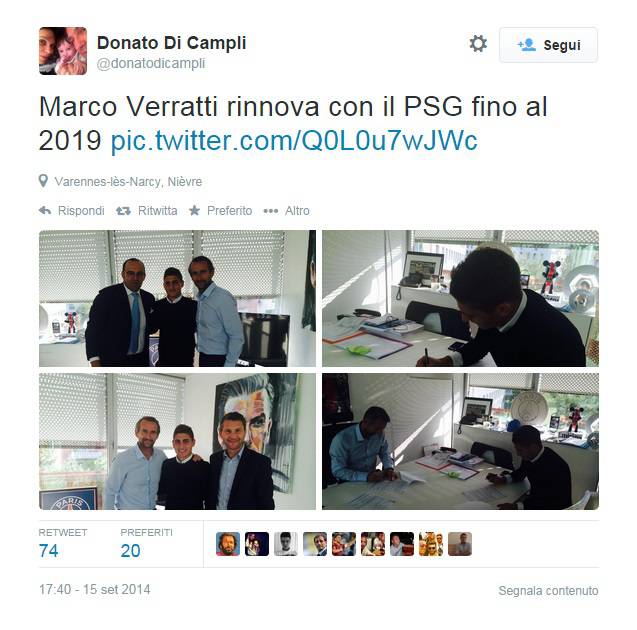Image resolution: width=637 pixels, height=630 pixels.
Task: Open the top-right contract signing photo
Action: pyautogui.click(x=460, y=299)
